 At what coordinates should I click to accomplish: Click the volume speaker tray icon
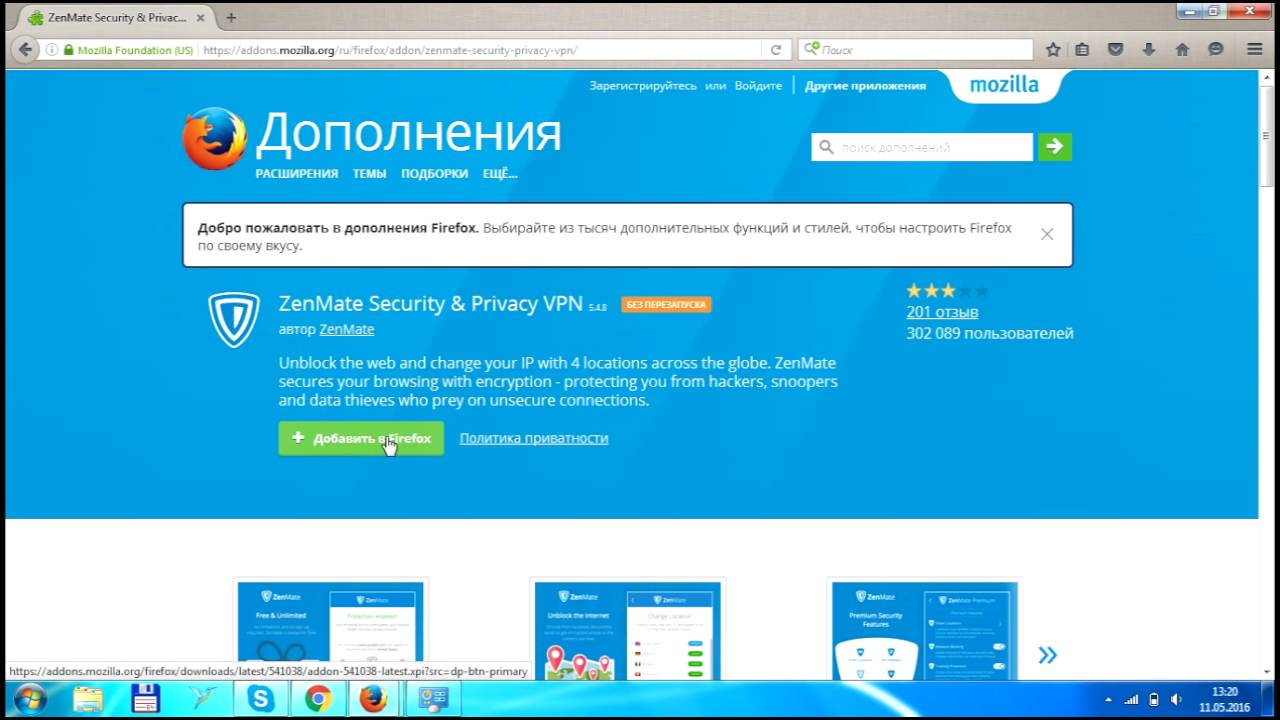[1176, 699]
